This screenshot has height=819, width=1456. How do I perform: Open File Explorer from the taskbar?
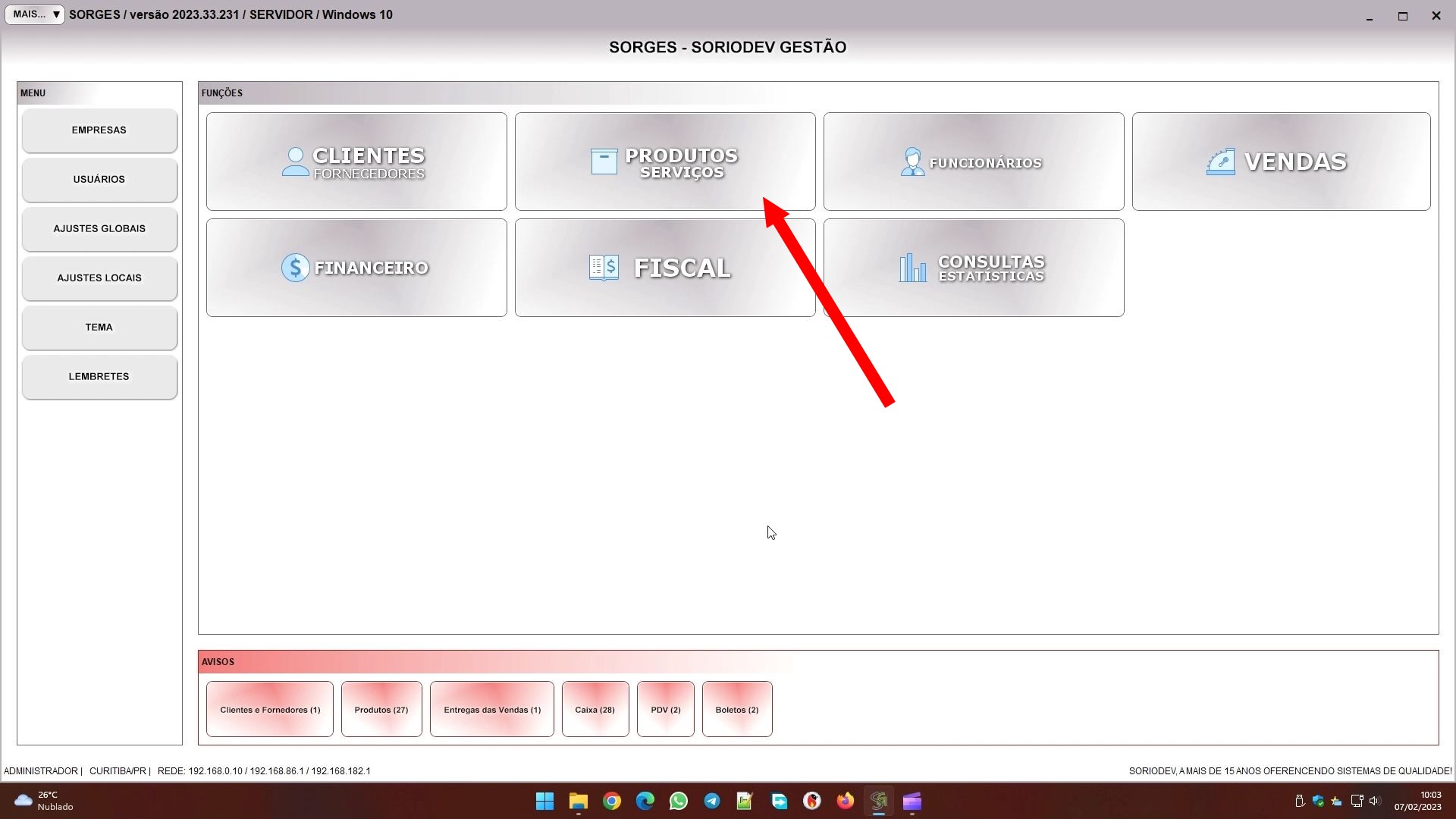coord(579,802)
